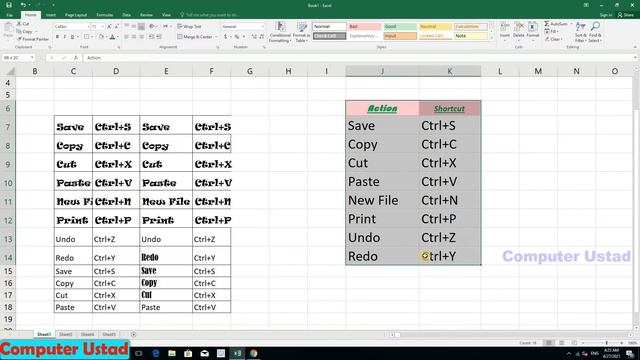This screenshot has height=360, width=640.
Task: Open the Number Format dropdown showing General
Action: pyautogui.click(x=262, y=27)
